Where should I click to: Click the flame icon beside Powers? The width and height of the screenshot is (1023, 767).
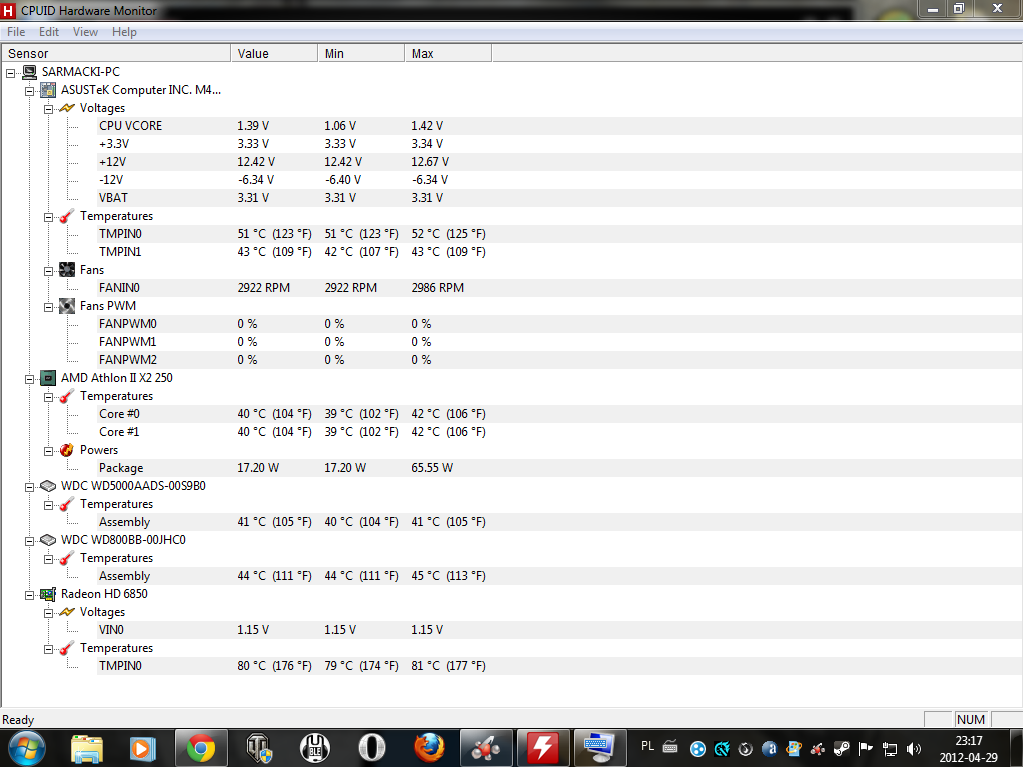pyautogui.click(x=67, y=450)
